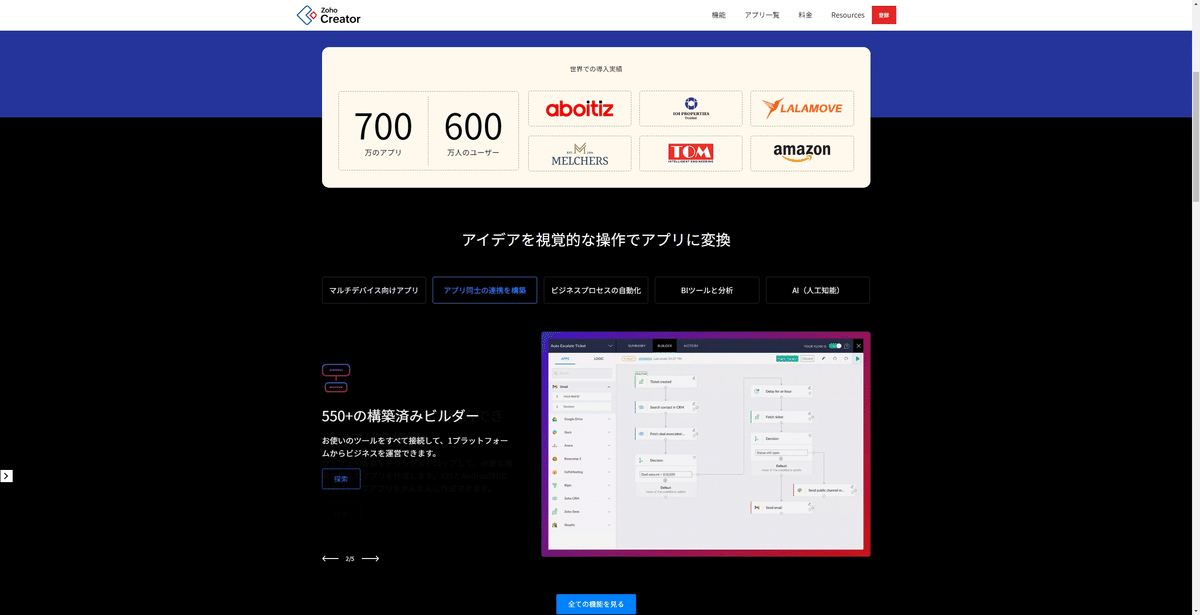Click the 世界での導入実績 label

(x=596, y=69)
